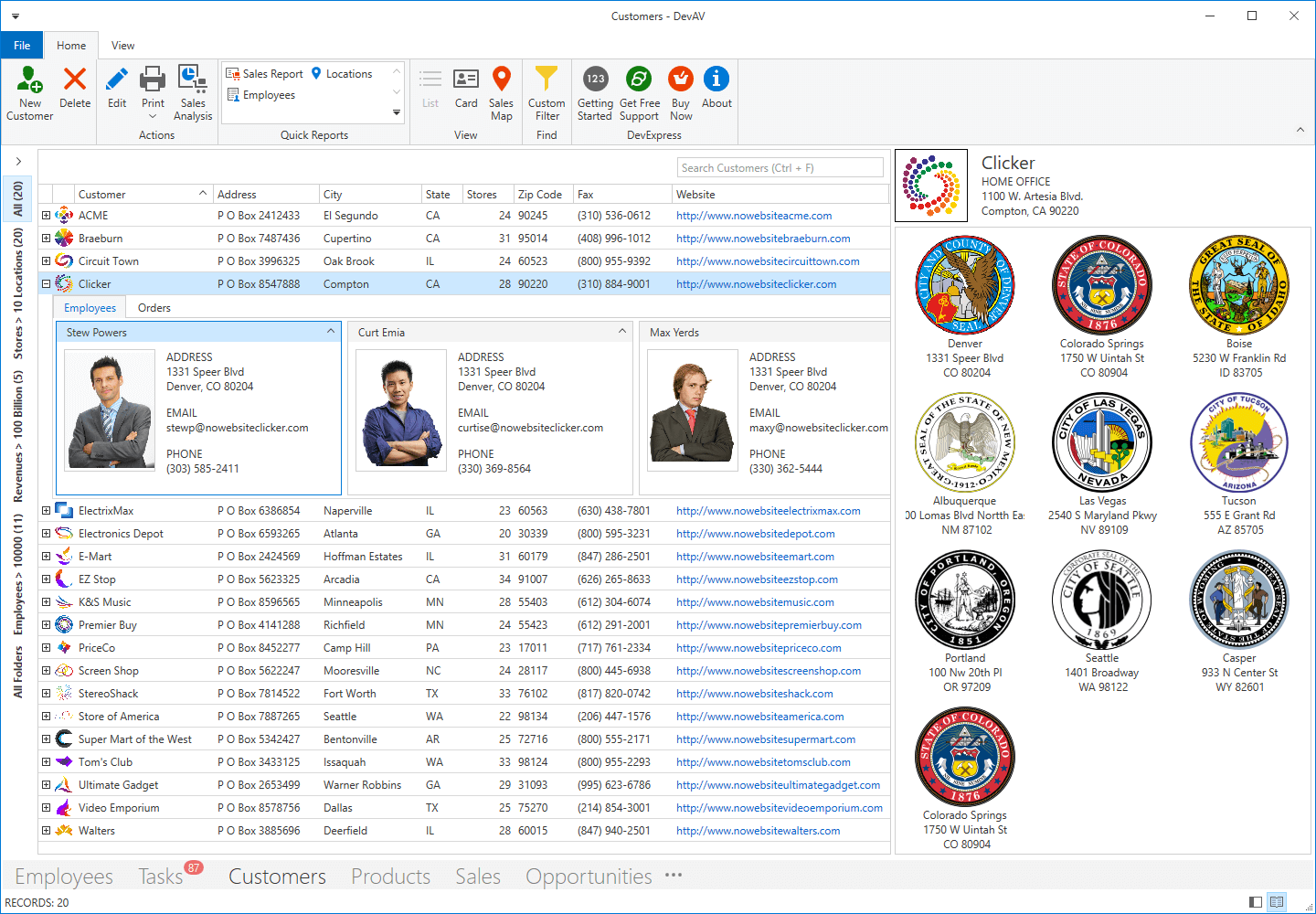This screenshot has width=1316, height=914.
Task: Open the Quick Reports gallery dropdown
Action: click(397, 112)
